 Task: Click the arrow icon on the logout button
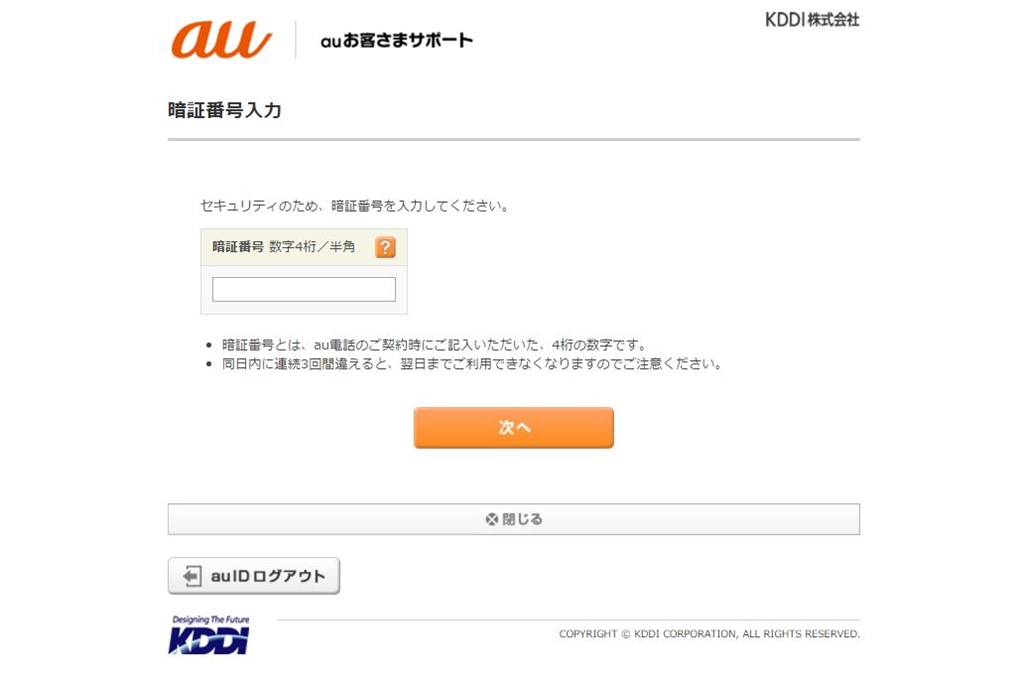pos(191,576)
